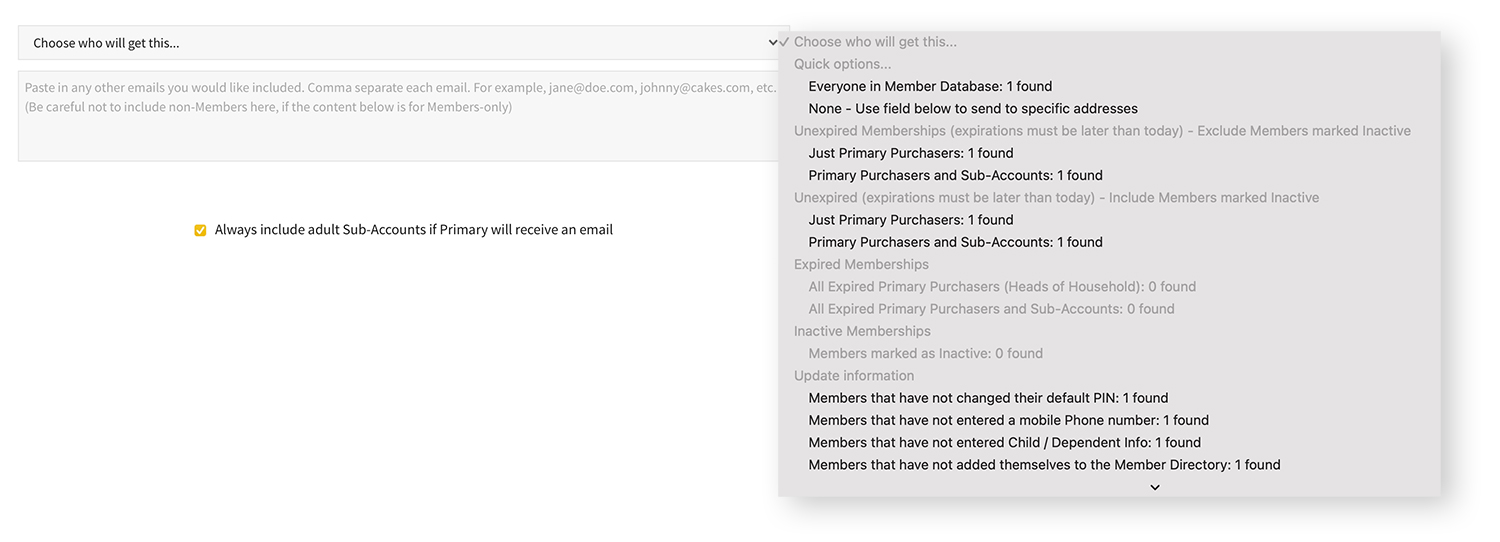The image size is (1500, 542).
Task: Choose 'Just Primary Purchasers' under Include Inactive
Action: 910,220
